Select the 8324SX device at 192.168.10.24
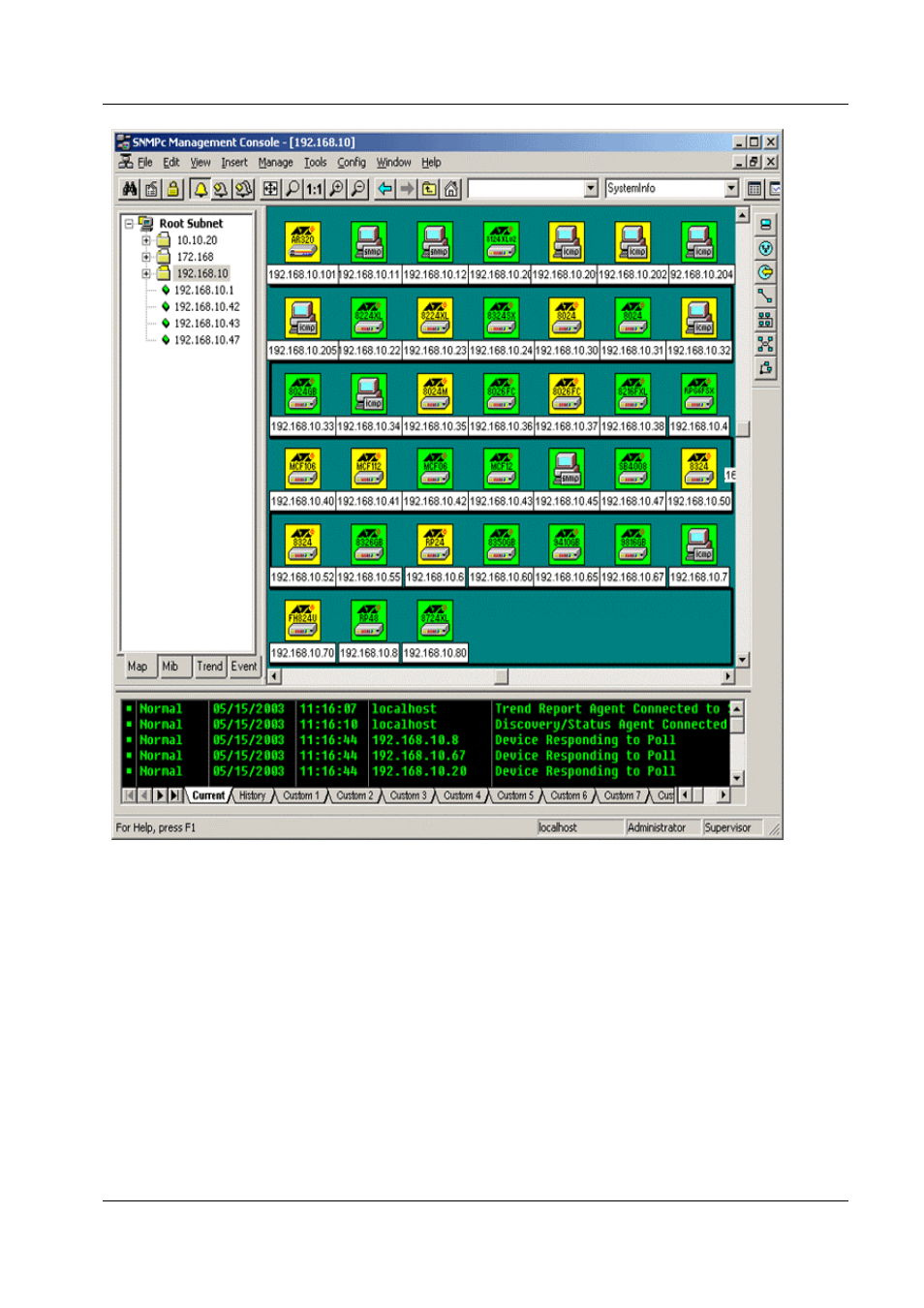924x1308 pixels. (x=501, y=317)
